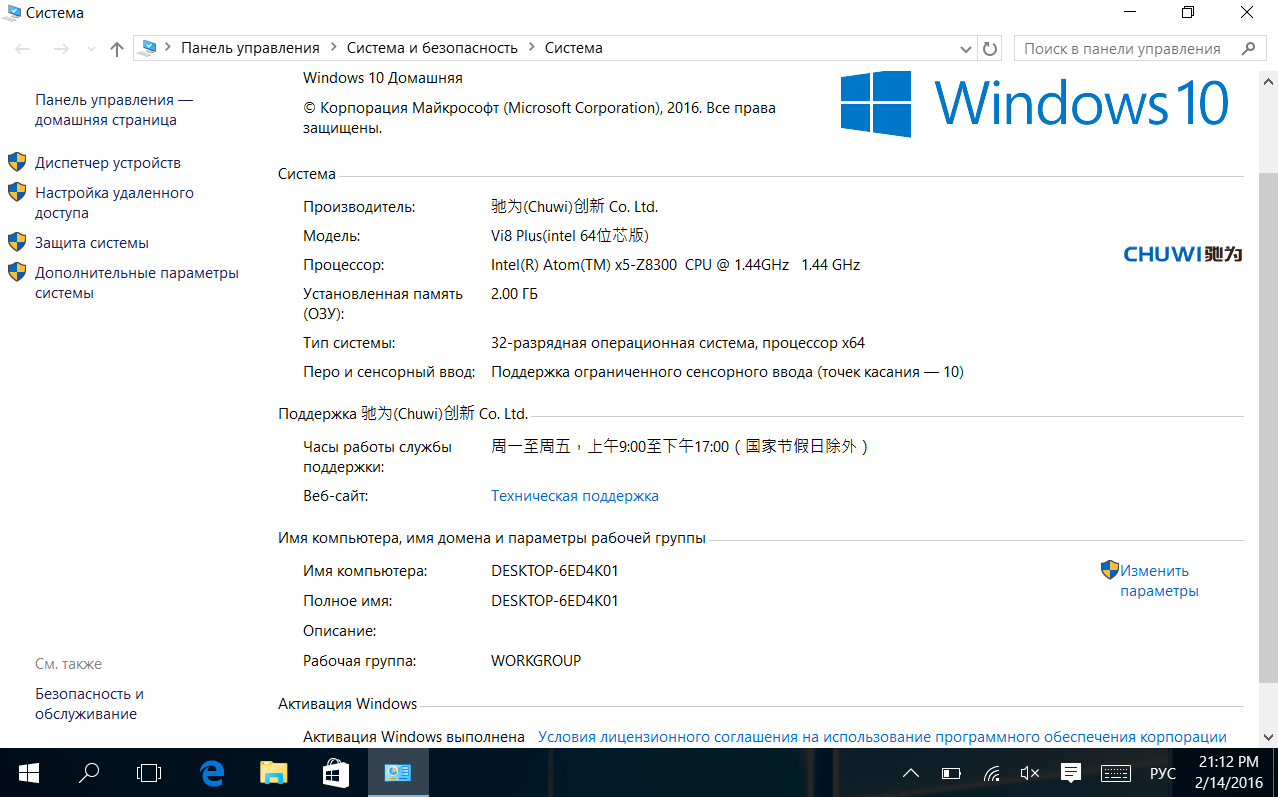Click Активация Windows выполнена text
Screen dimensions: 1278x797
tap(414, 737)
